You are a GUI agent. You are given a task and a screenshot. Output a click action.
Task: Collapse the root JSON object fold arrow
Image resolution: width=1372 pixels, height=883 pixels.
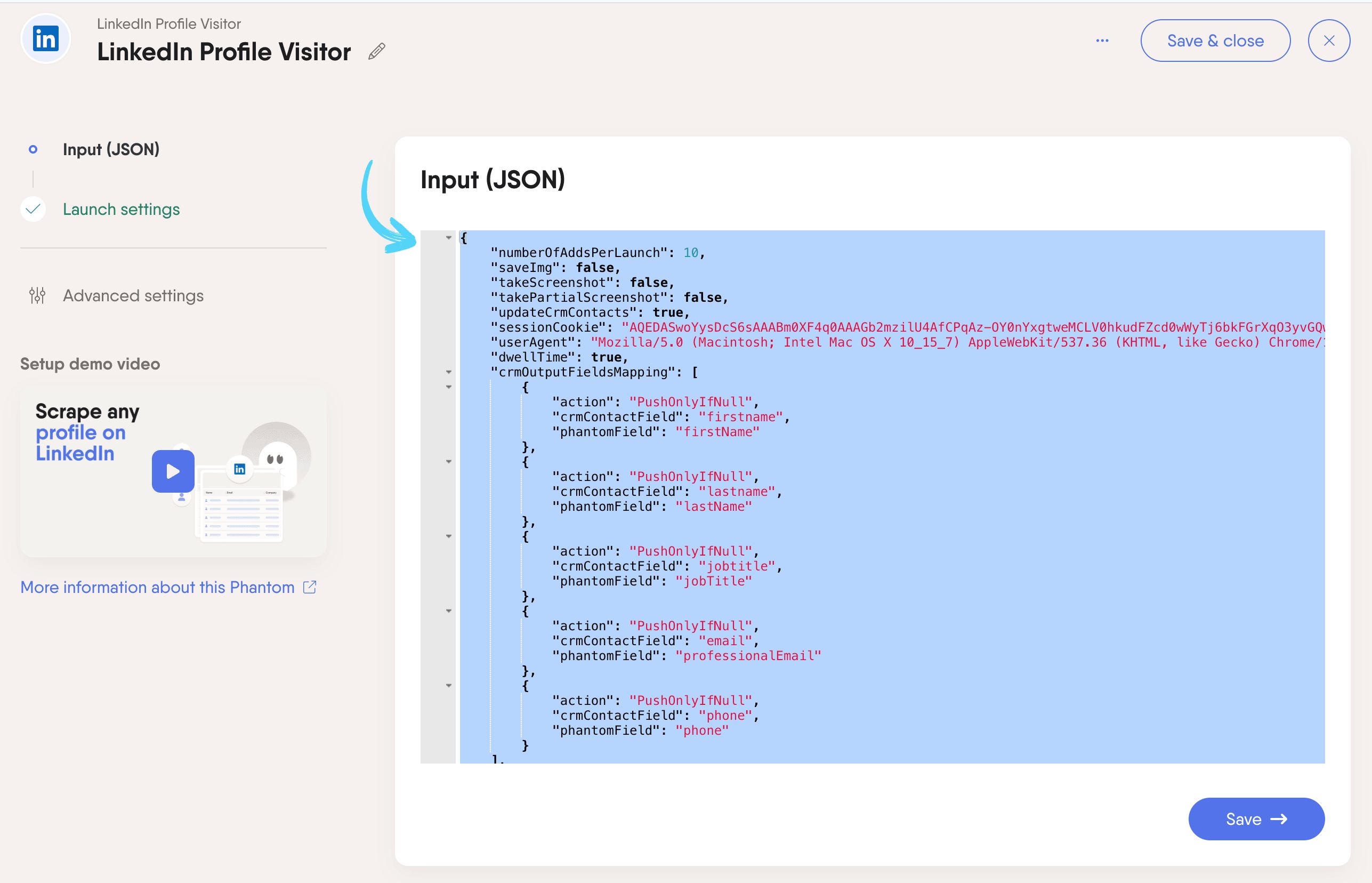click(449, 238)
